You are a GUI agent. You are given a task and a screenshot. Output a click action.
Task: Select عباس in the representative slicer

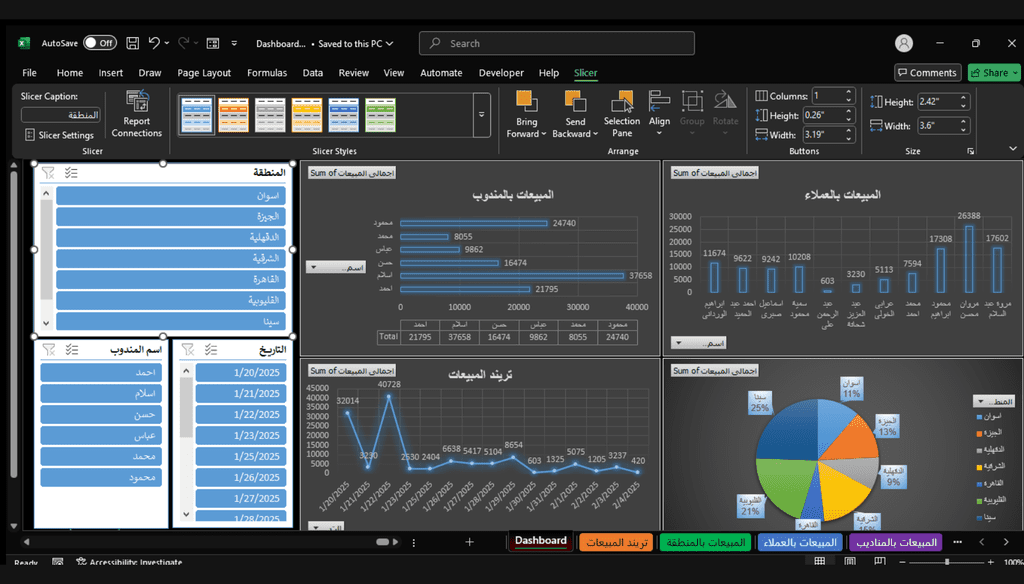point(101,435)
